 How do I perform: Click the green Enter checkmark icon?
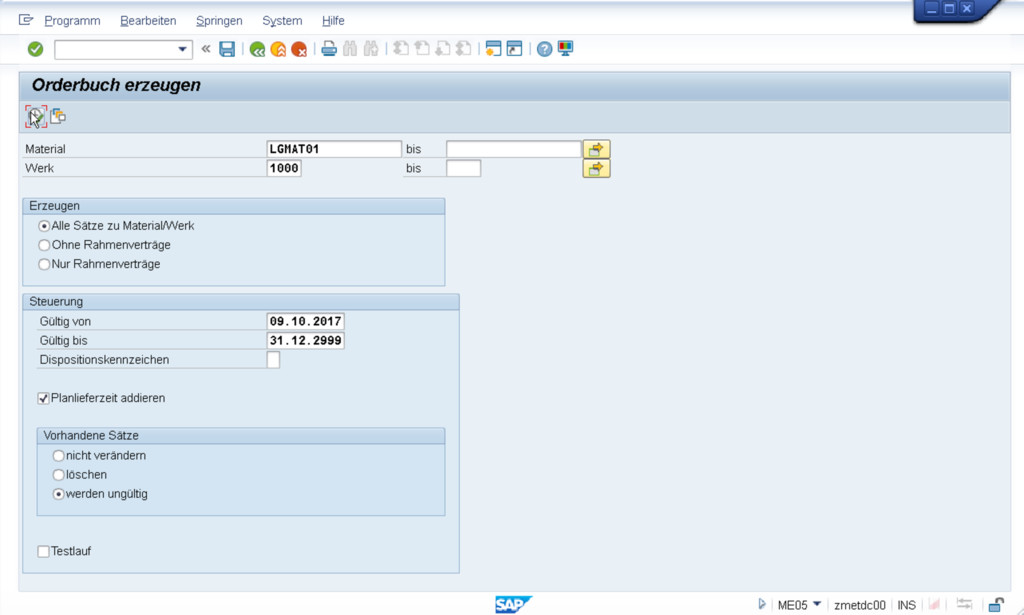35,49
